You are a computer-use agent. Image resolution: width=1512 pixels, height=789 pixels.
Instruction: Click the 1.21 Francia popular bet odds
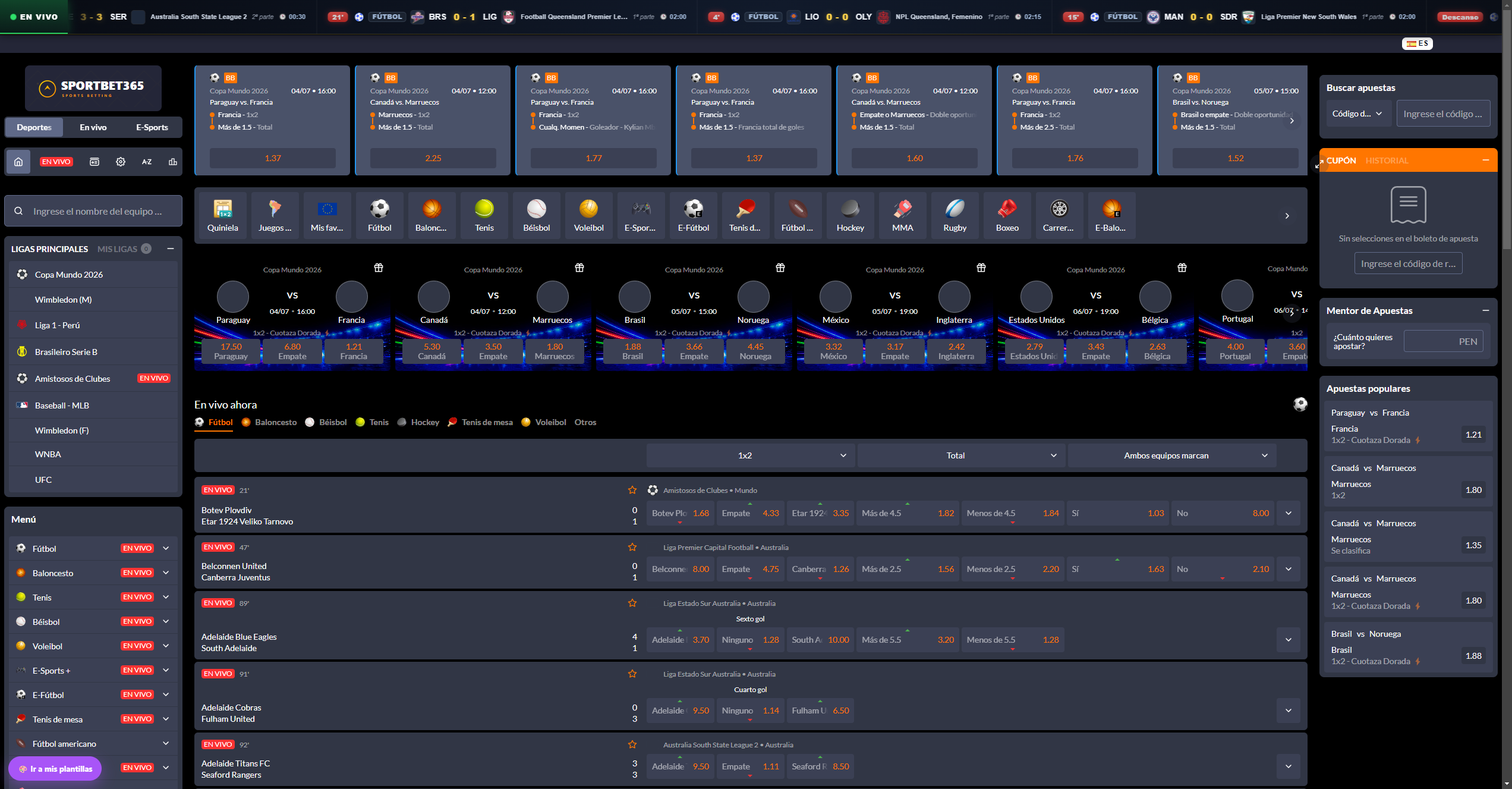point(1473,435)
